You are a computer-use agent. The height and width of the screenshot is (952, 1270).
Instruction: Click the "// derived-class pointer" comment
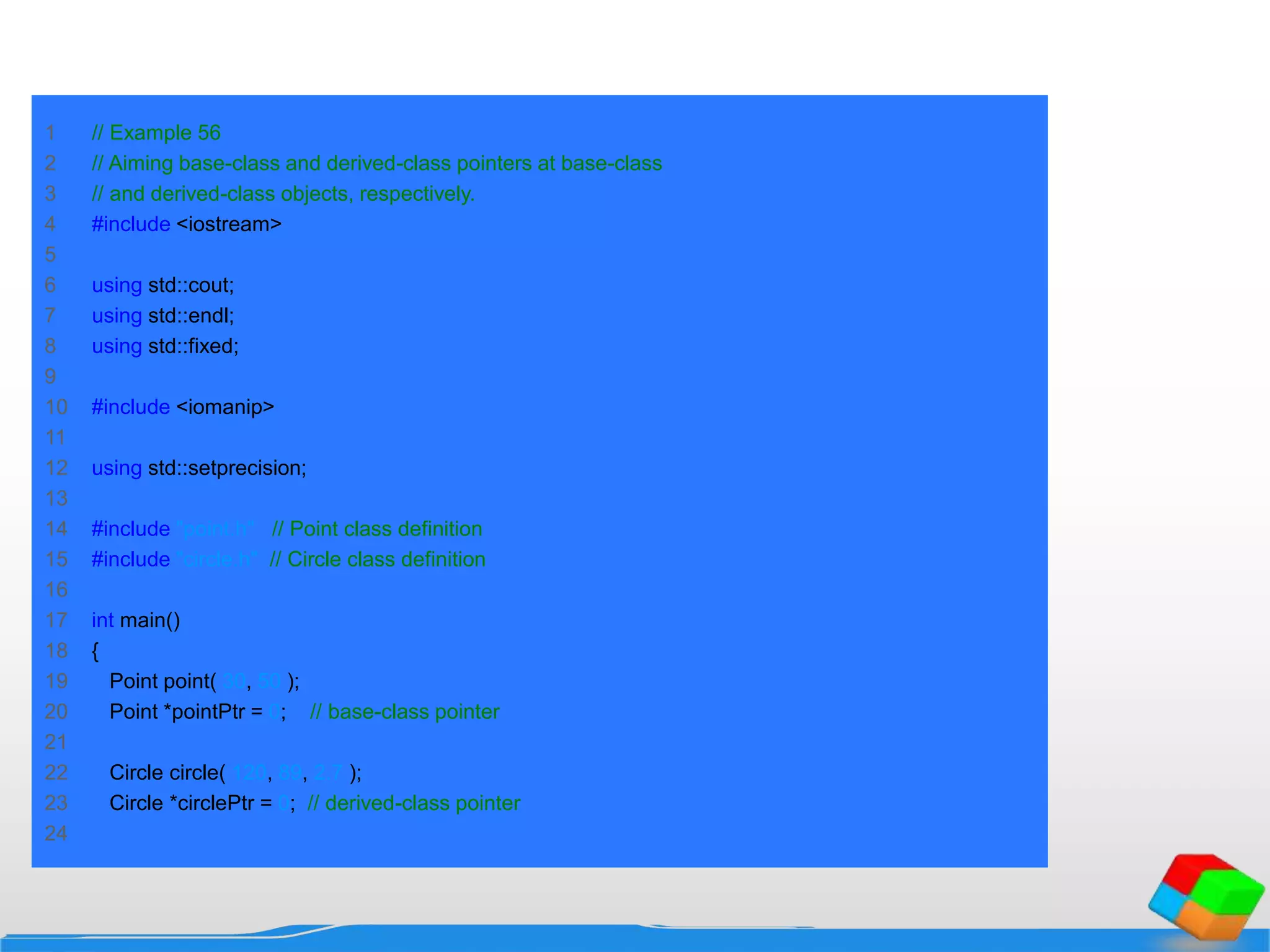click(414, 803)
